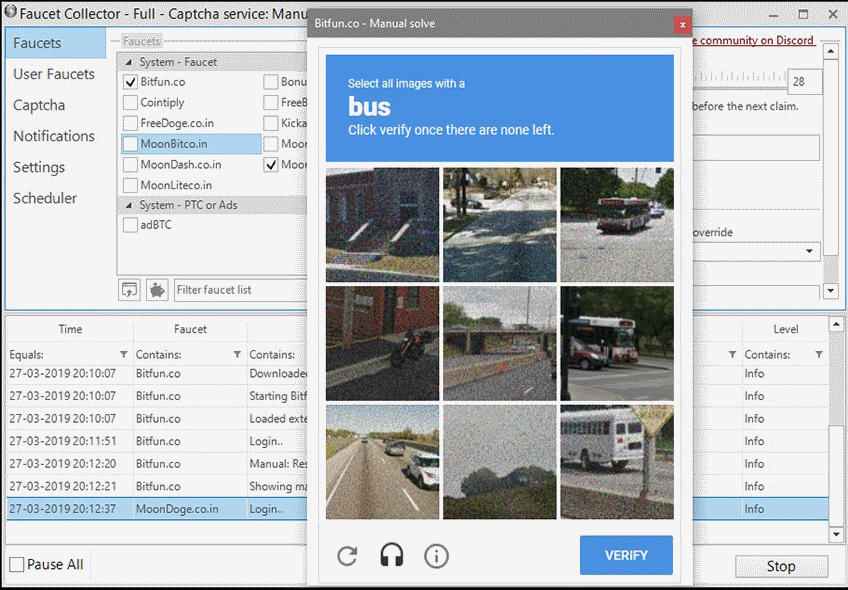Click the empty text field right of the Manual solve dialog
This screenshot has width=848, height=590.
tap(756, 148)
